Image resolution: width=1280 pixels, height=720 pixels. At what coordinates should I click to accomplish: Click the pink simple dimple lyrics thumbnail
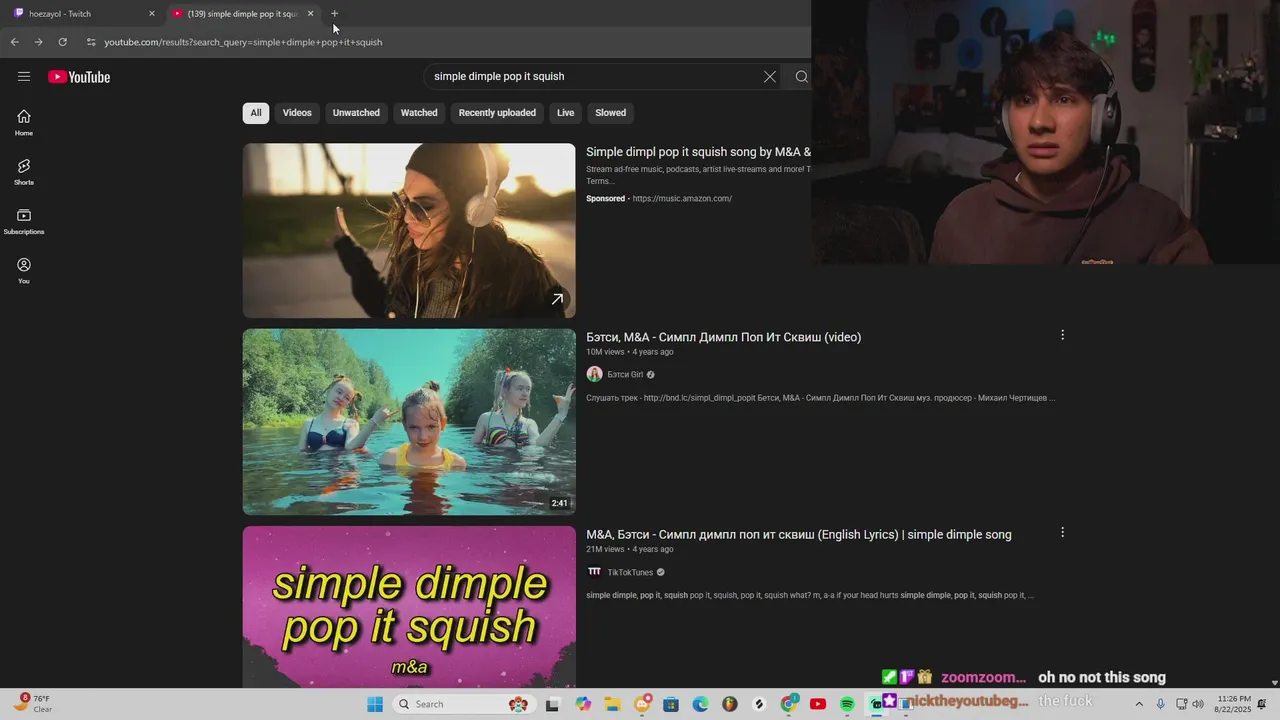coord(409,607)
